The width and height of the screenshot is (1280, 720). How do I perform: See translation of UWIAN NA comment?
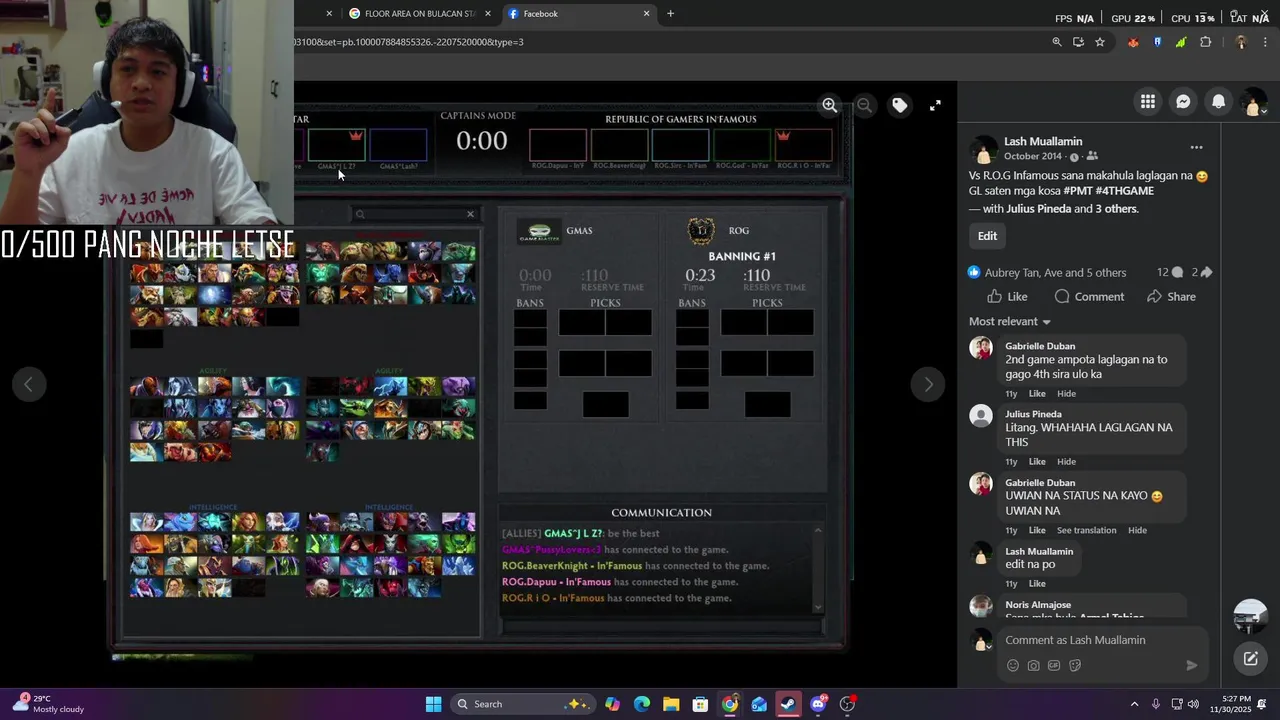pyautogui.click(x=1086, y=531)
